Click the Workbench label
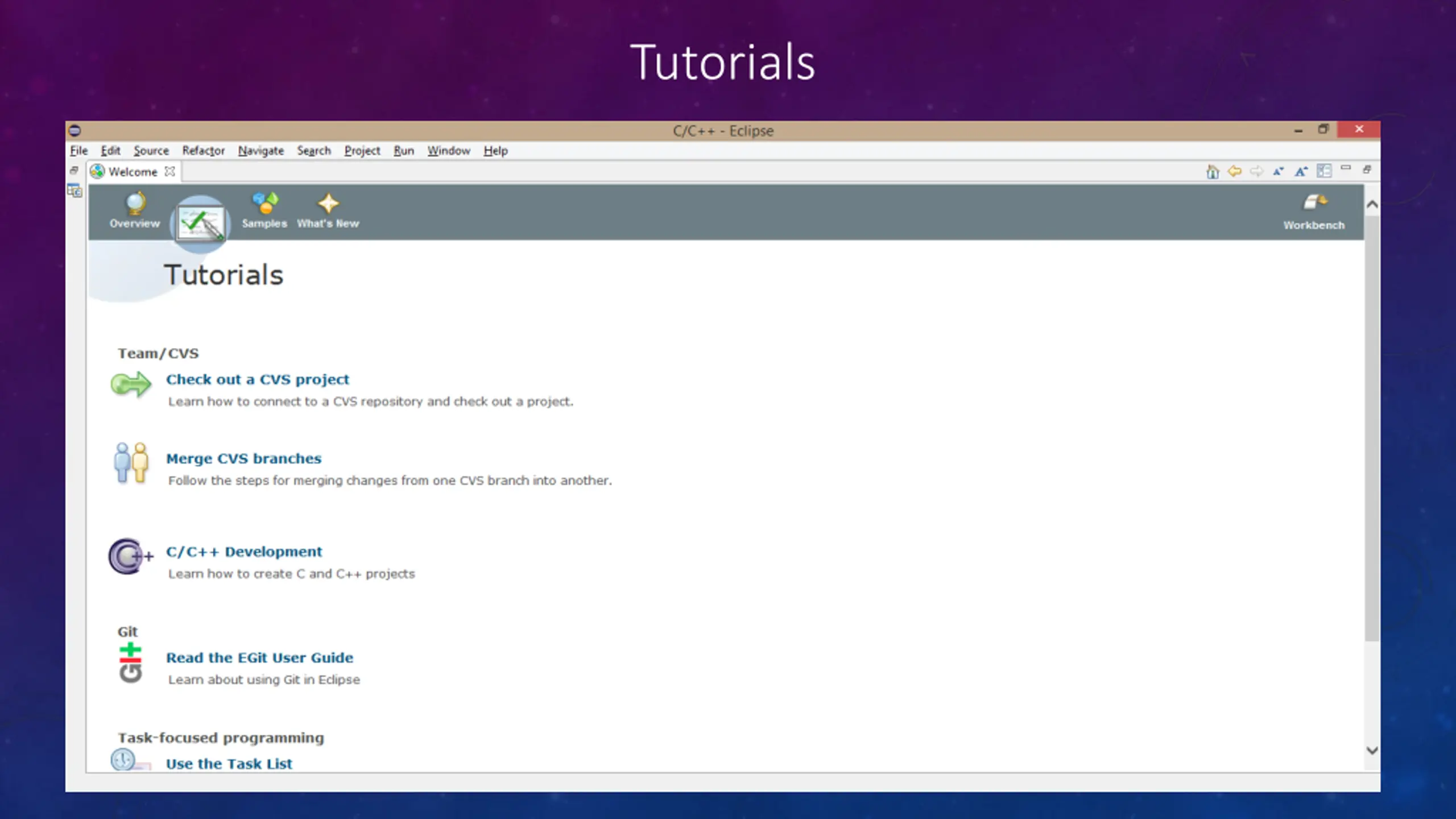This screenshot has width=1456, height=819. click(x=1314, y=225)
